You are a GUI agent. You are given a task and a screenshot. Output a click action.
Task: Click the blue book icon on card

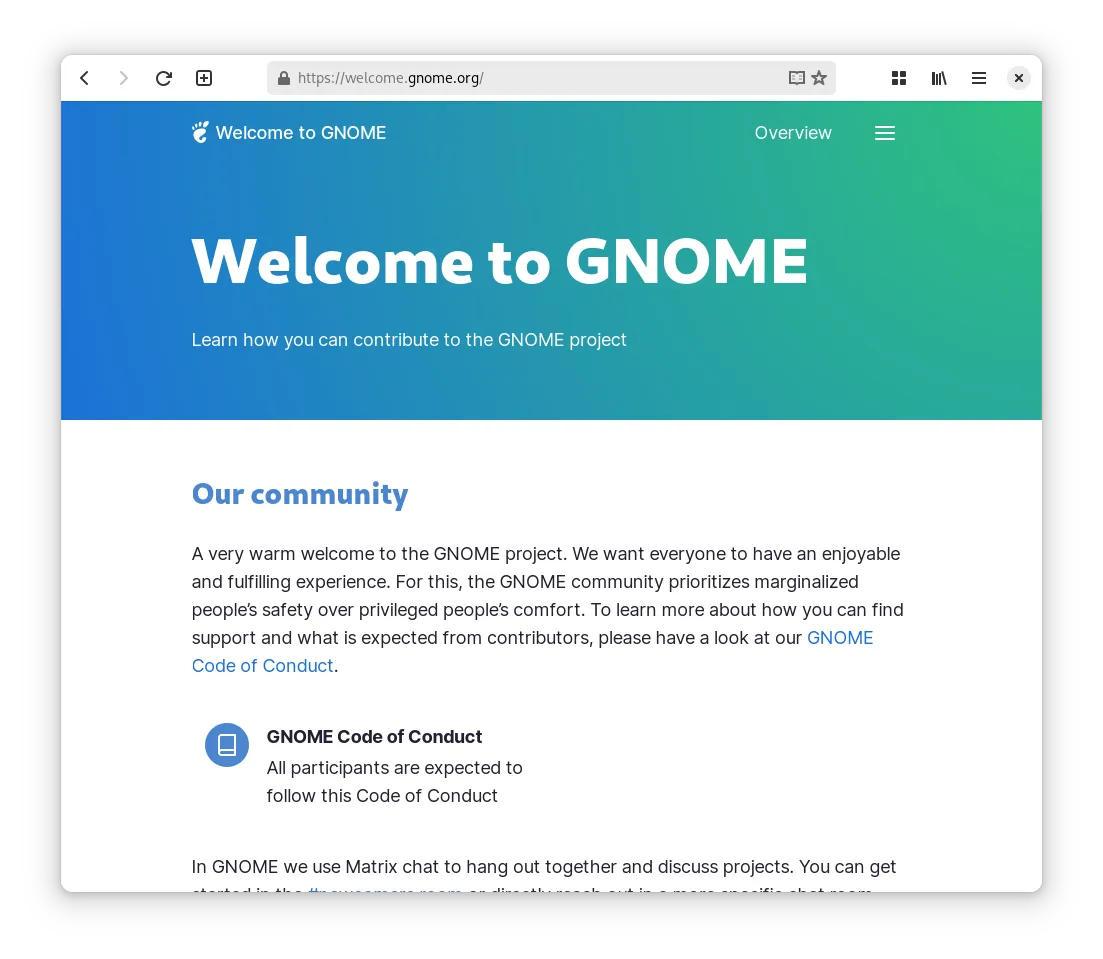pyautogui.click(x=227, y=745)
